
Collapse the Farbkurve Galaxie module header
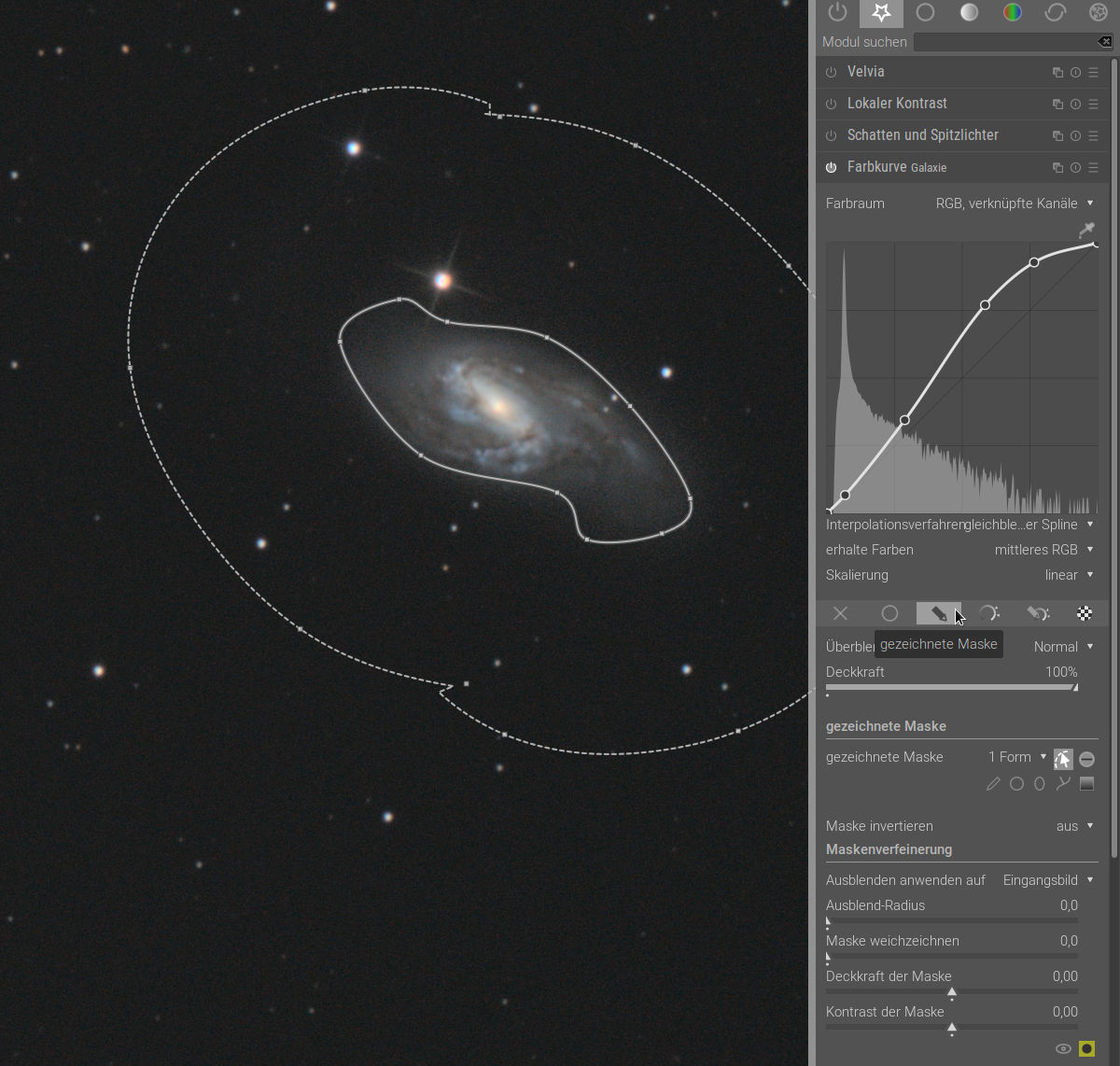pos(897,167)
